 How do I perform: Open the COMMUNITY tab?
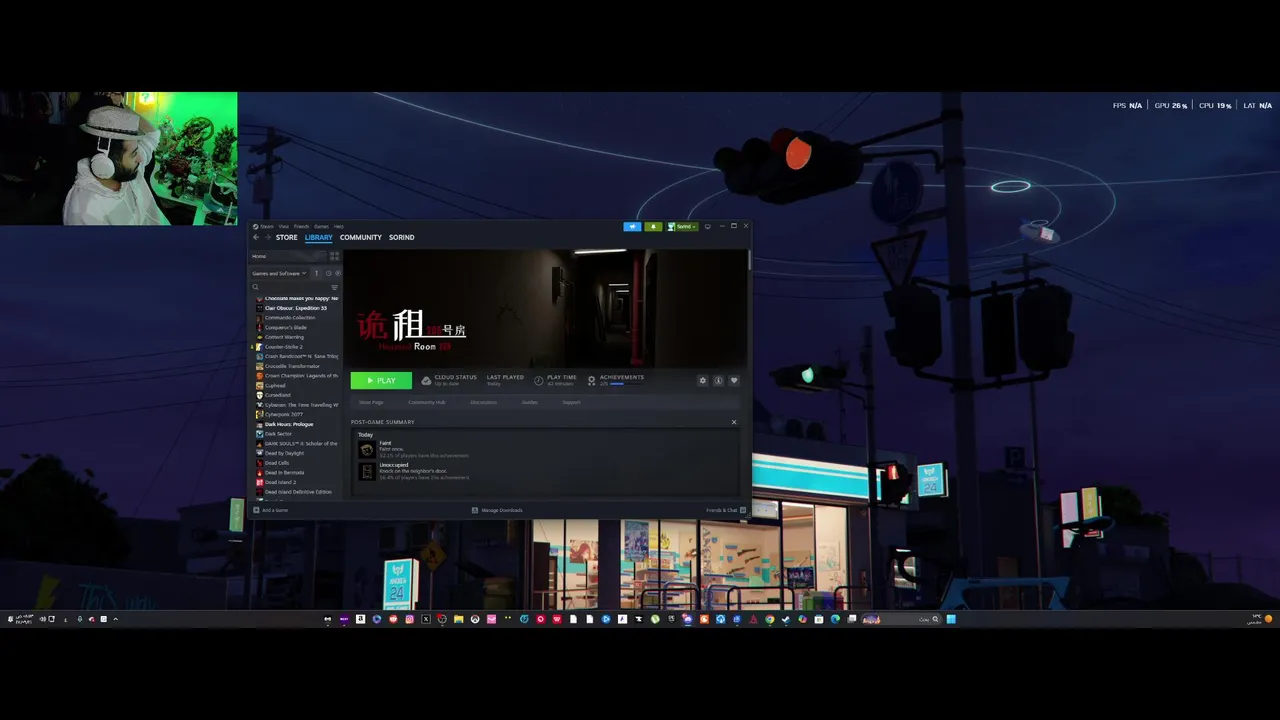(x=361, y=237)
